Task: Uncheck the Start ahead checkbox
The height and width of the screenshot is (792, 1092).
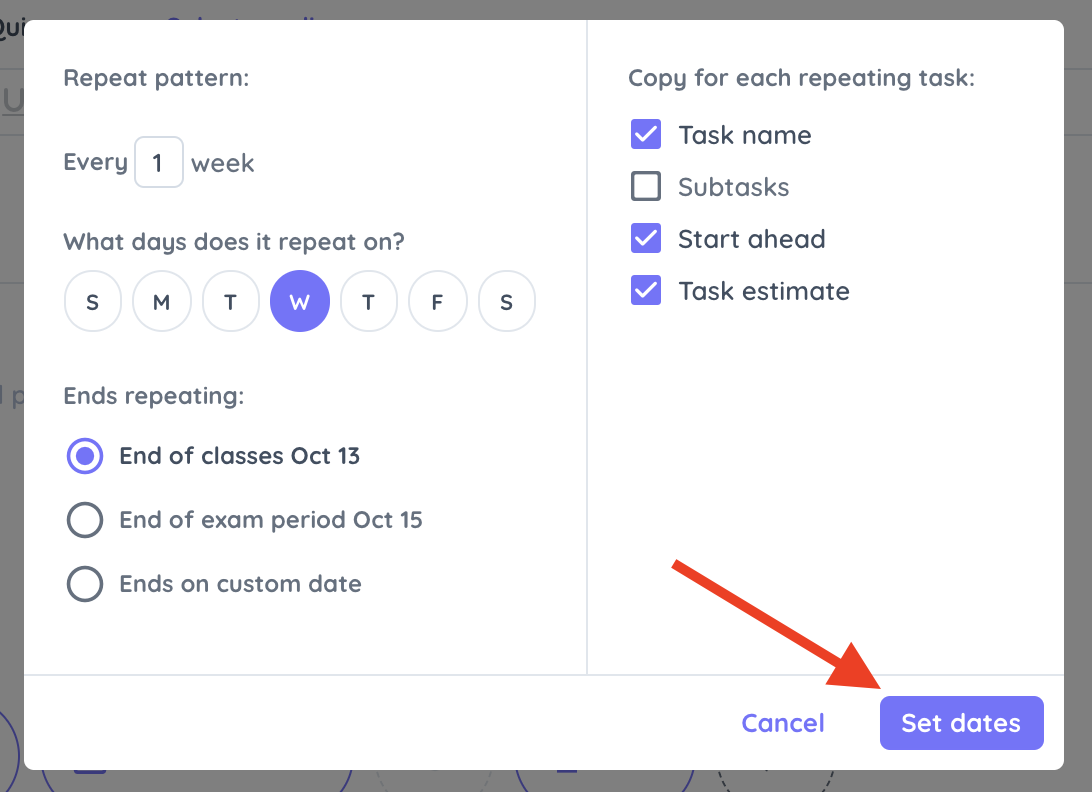Action: pos(646,238)
